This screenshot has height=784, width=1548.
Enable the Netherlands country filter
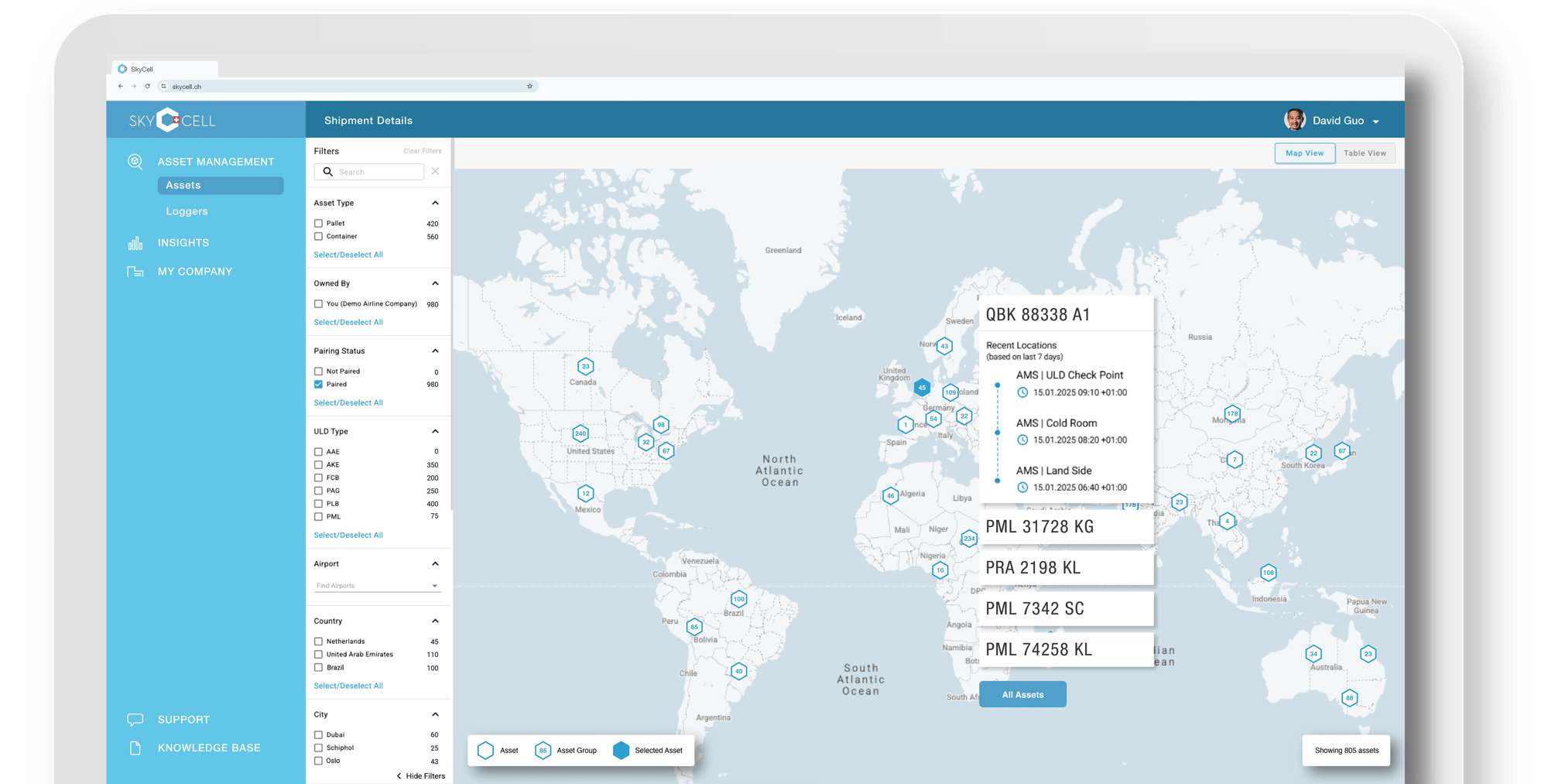pos(318,641)
